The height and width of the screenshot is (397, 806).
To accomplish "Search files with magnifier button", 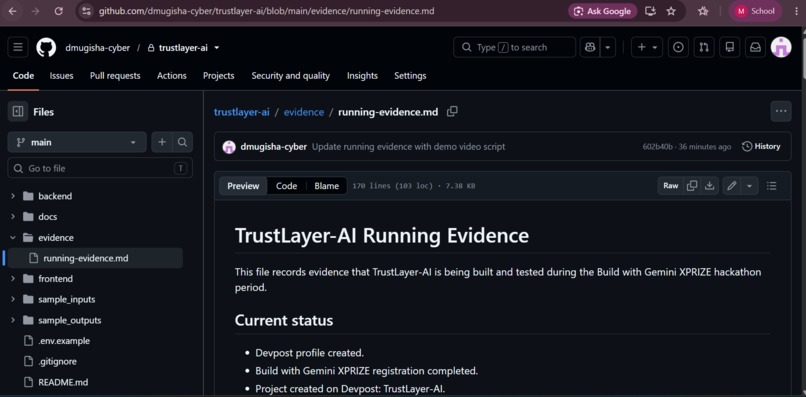I will 182,142.
